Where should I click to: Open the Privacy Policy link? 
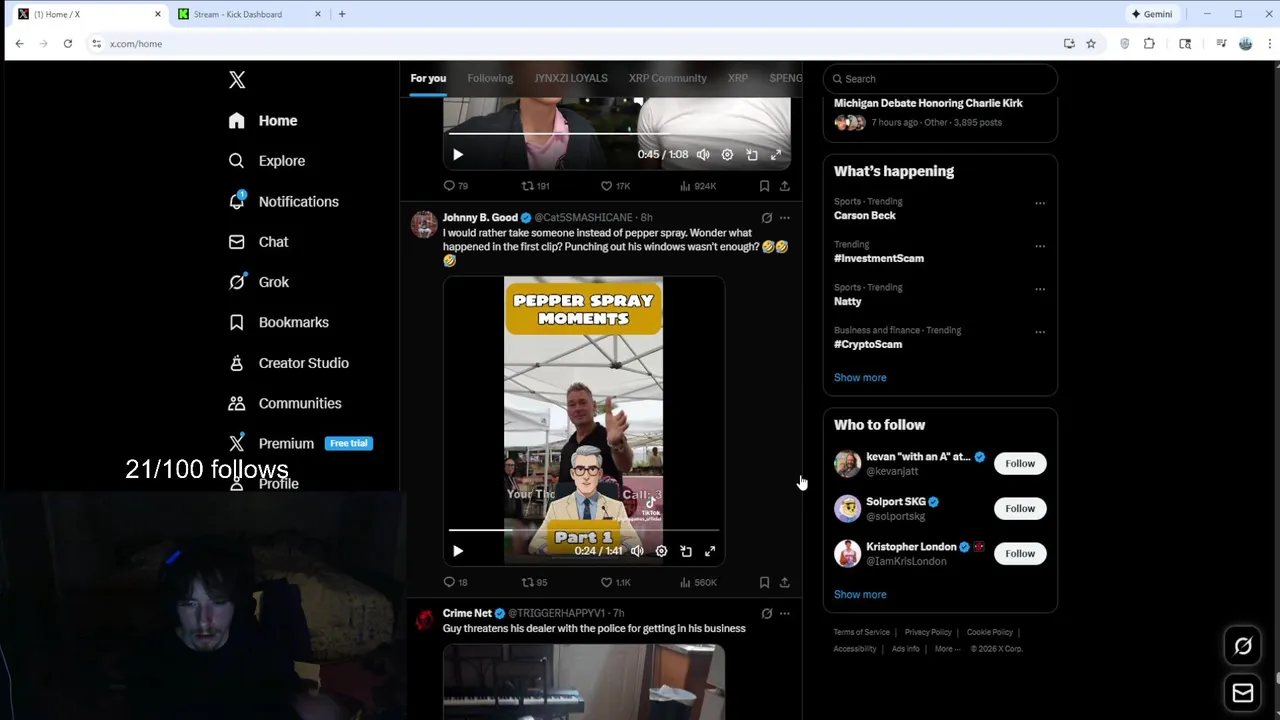click(x=928, y=632)
